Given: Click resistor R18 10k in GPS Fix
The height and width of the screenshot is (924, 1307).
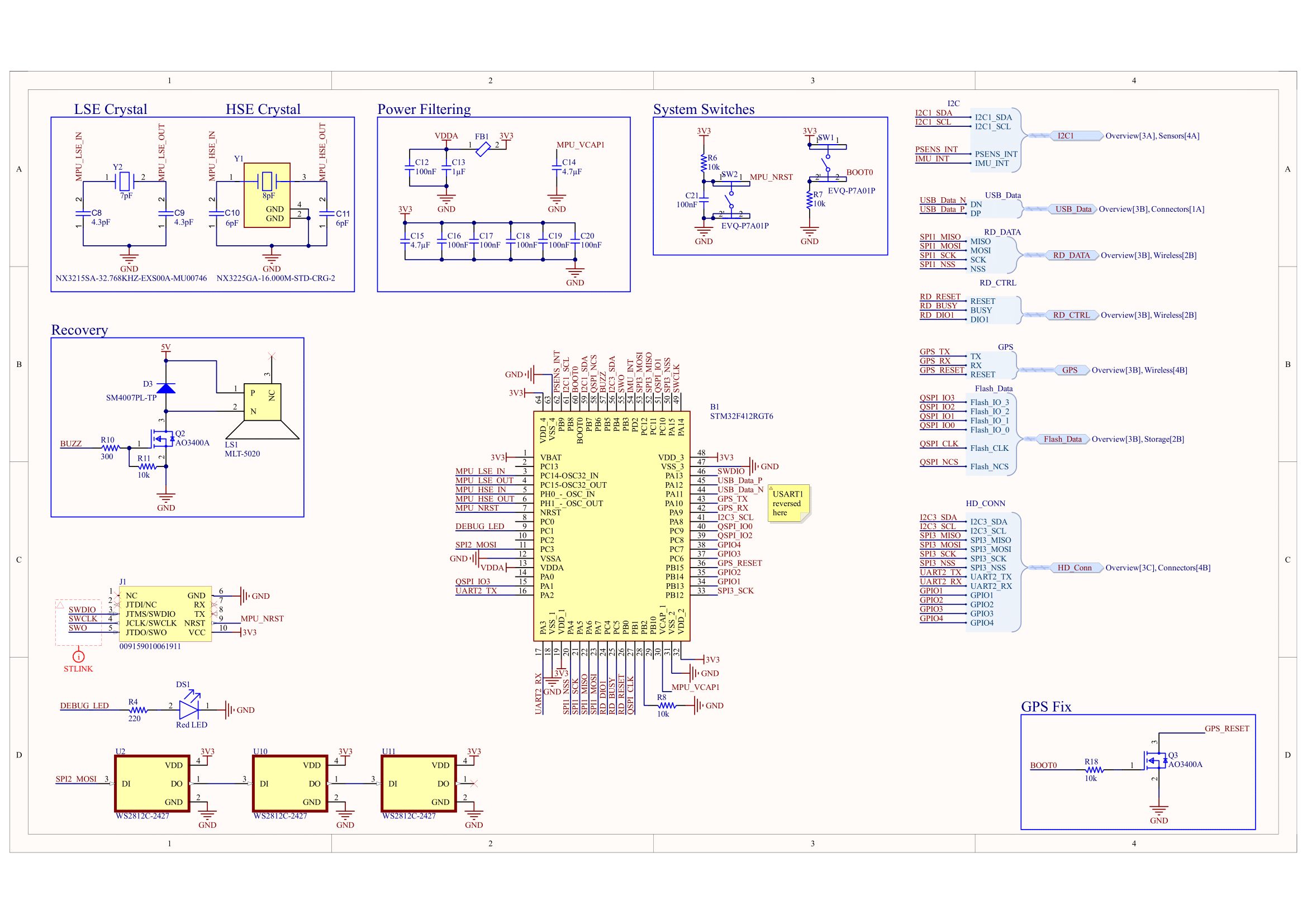Looking at the screenshot, I should coord(1094,770).
